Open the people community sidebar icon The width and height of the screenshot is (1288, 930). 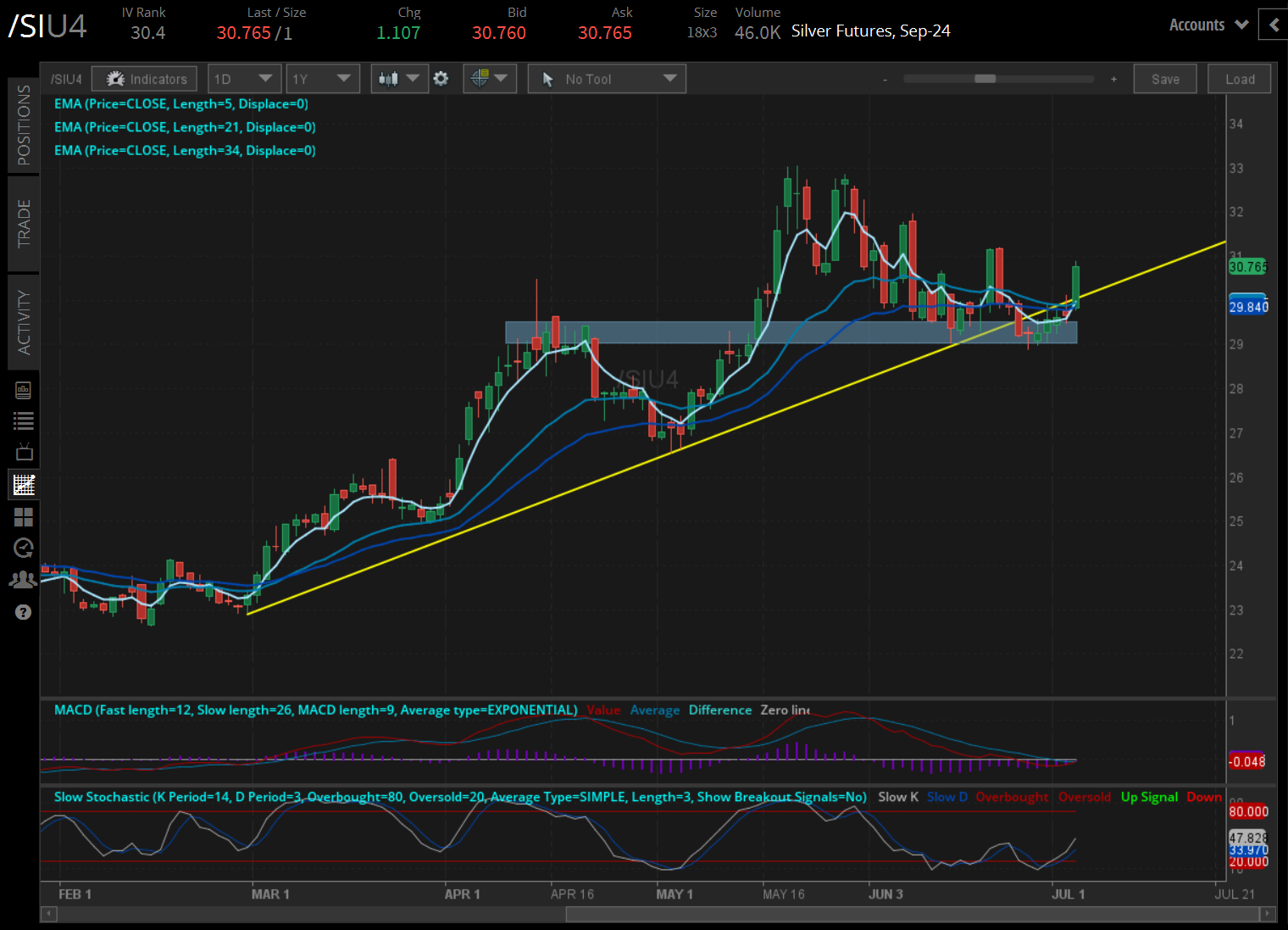click(24, 580)
